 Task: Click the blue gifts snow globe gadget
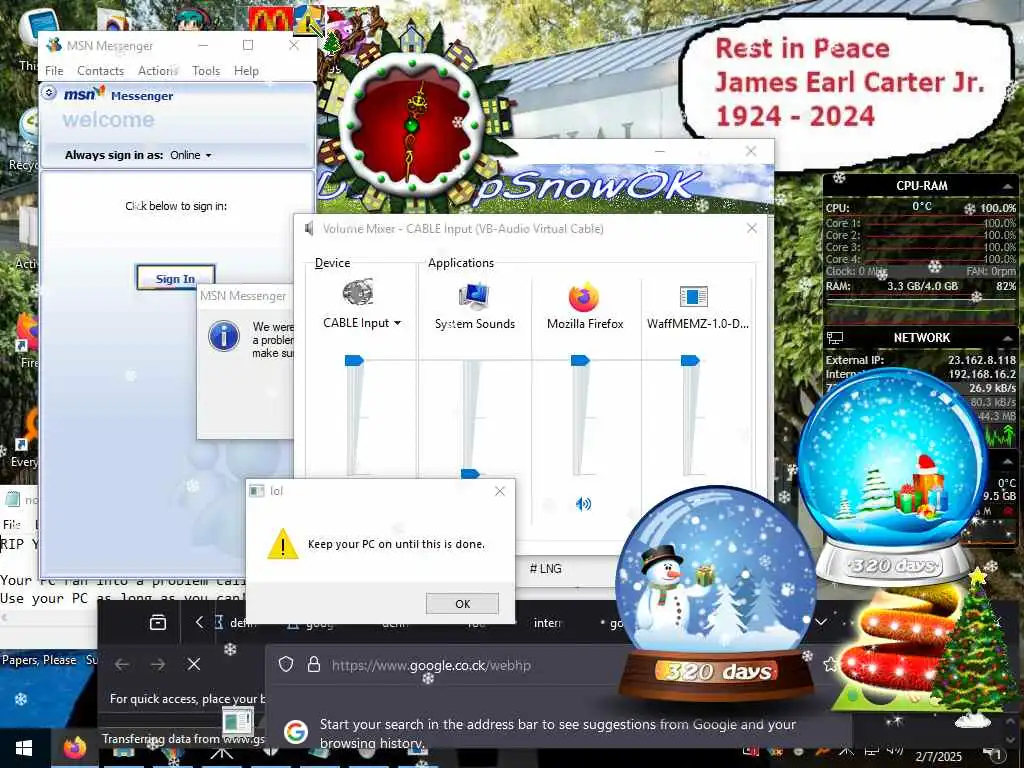tap(892, 477)
